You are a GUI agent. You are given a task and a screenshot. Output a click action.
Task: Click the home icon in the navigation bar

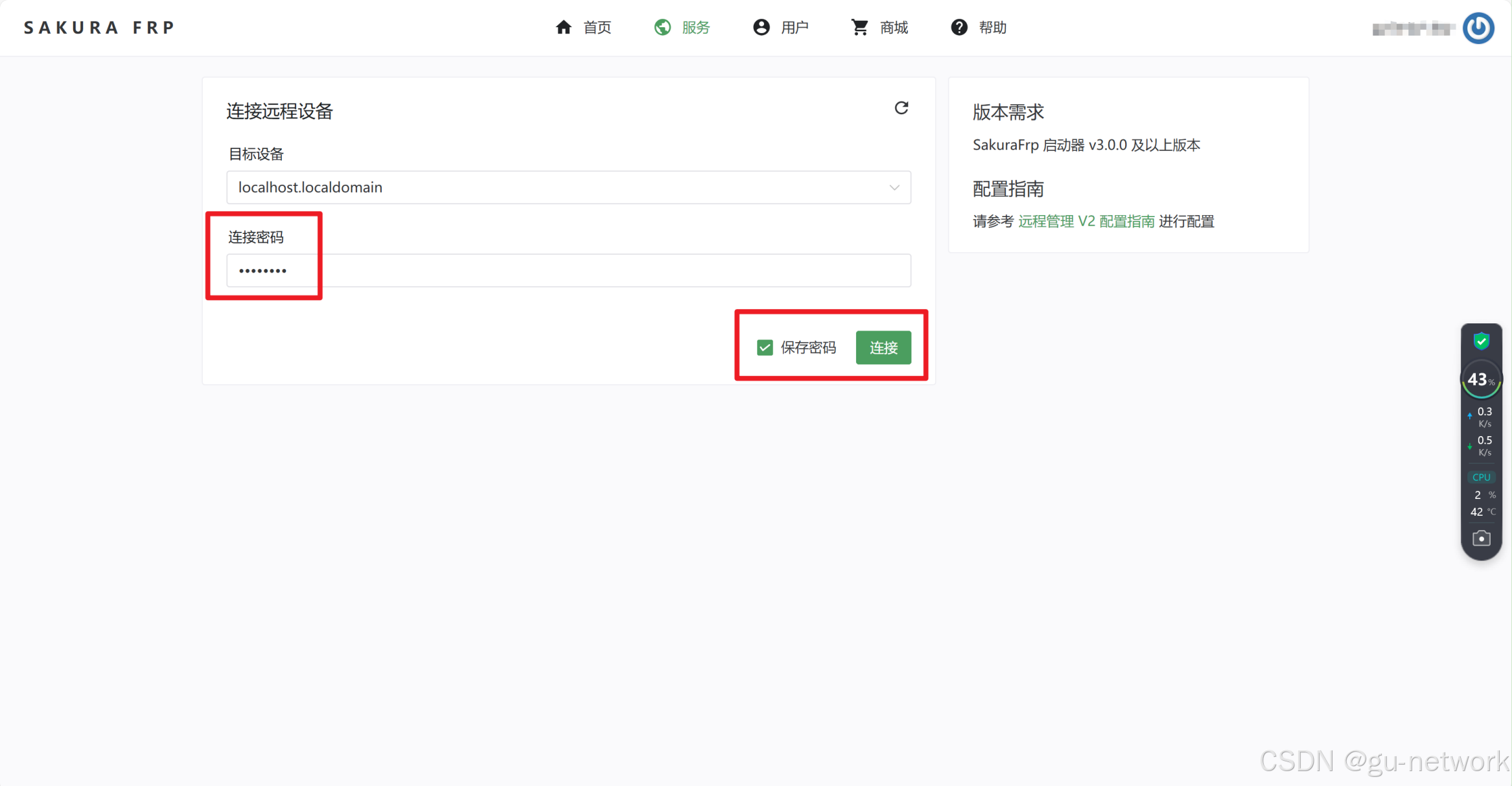563,27
